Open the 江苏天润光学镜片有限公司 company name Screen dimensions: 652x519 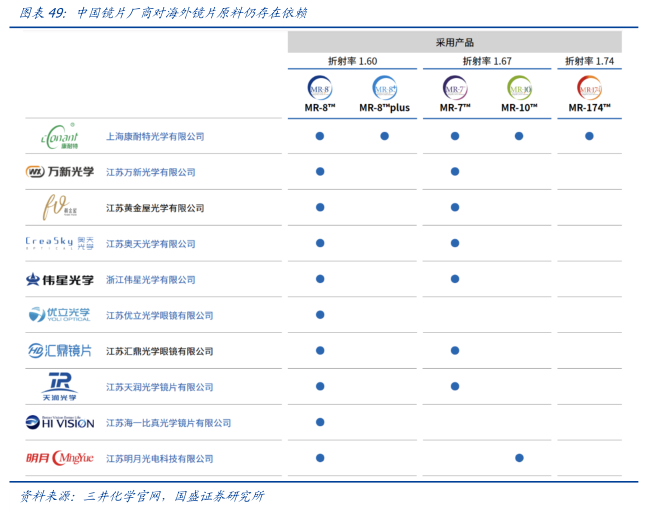(159, 387)
